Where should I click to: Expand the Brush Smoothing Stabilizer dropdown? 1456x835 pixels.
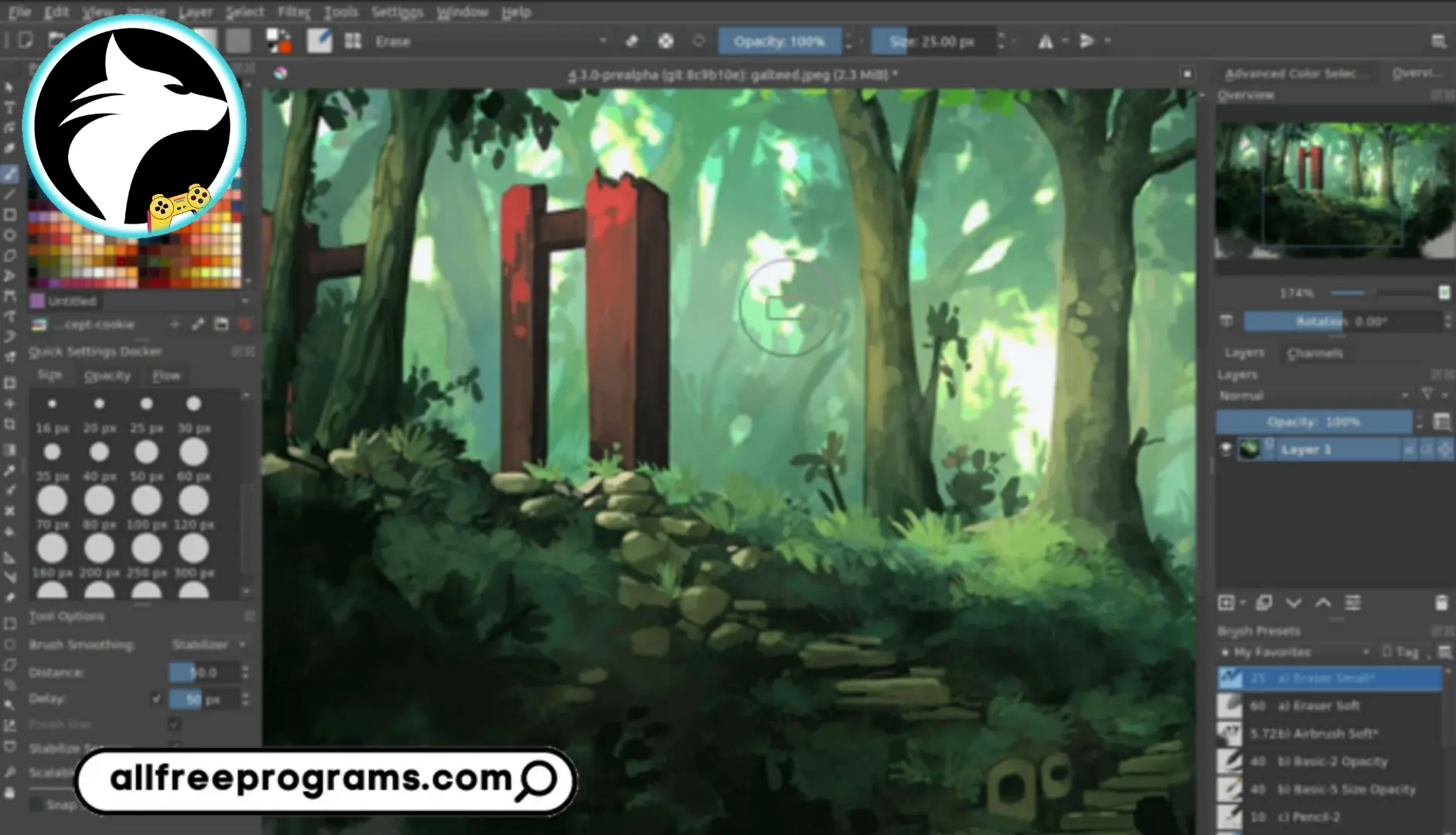(209, 644)
